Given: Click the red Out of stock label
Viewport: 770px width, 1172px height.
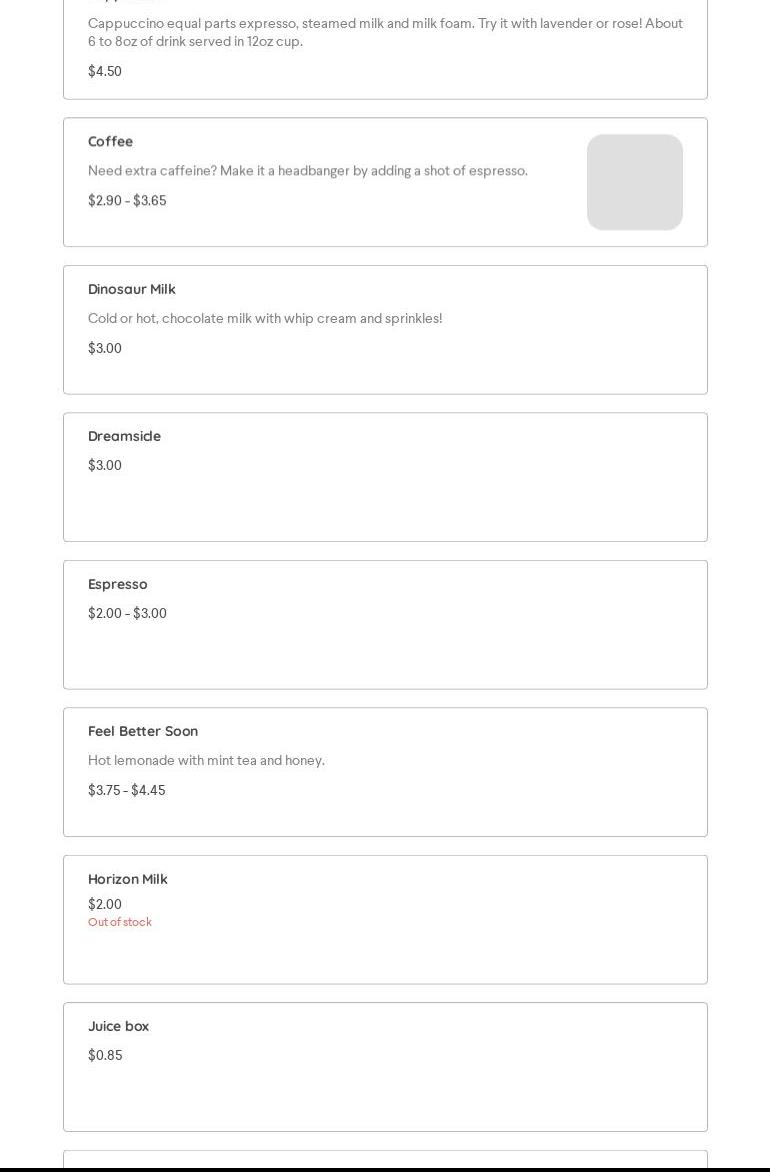Looking at the screenshot, I should pyautogui.click(x=120, y=922).
